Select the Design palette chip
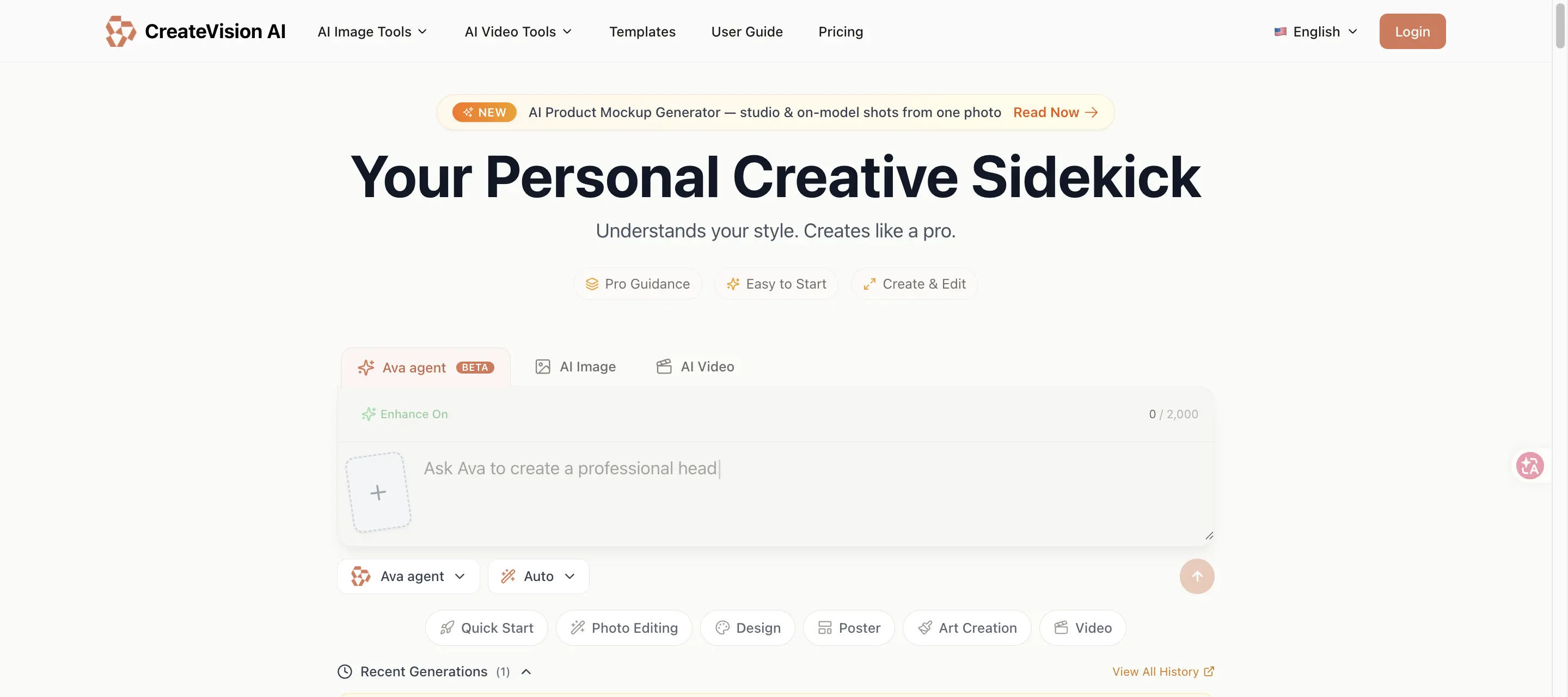This screenshot has height=697, width=1568. tap(748, 628)
